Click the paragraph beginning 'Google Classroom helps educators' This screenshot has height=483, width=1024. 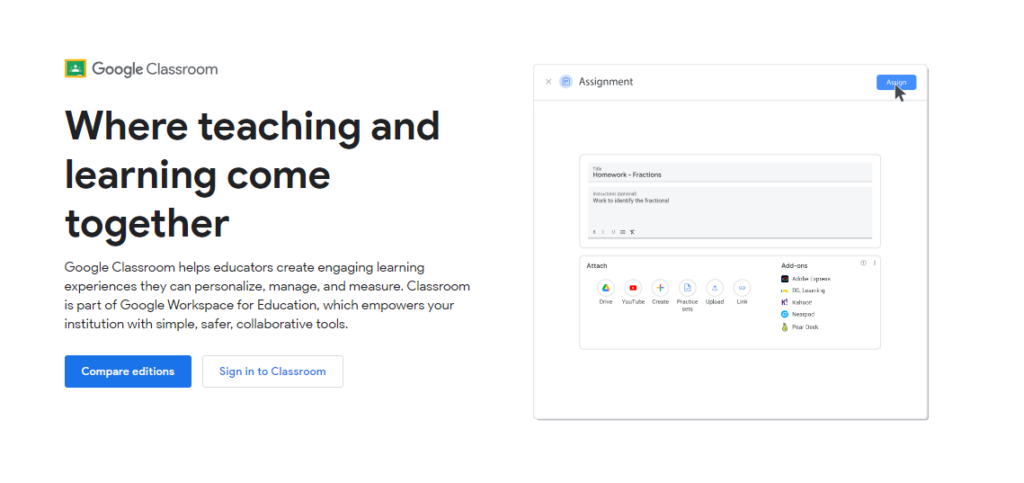(267, 296)
